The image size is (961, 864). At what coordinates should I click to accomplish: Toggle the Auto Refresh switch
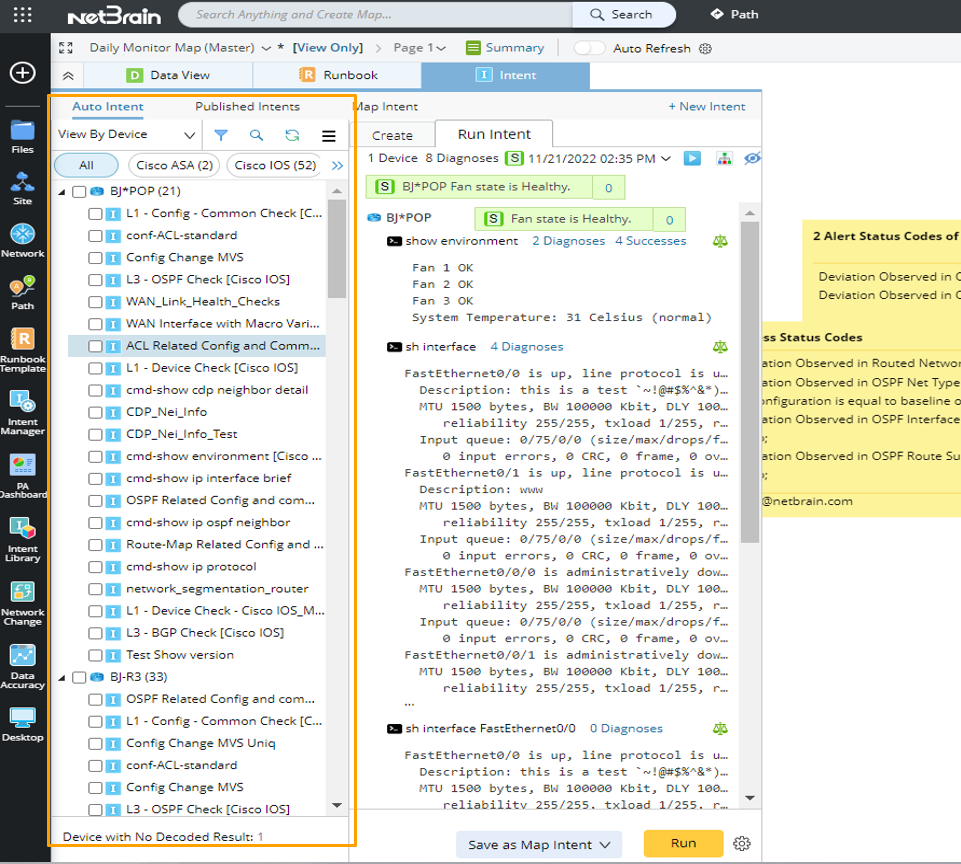(x=589, y=48)
